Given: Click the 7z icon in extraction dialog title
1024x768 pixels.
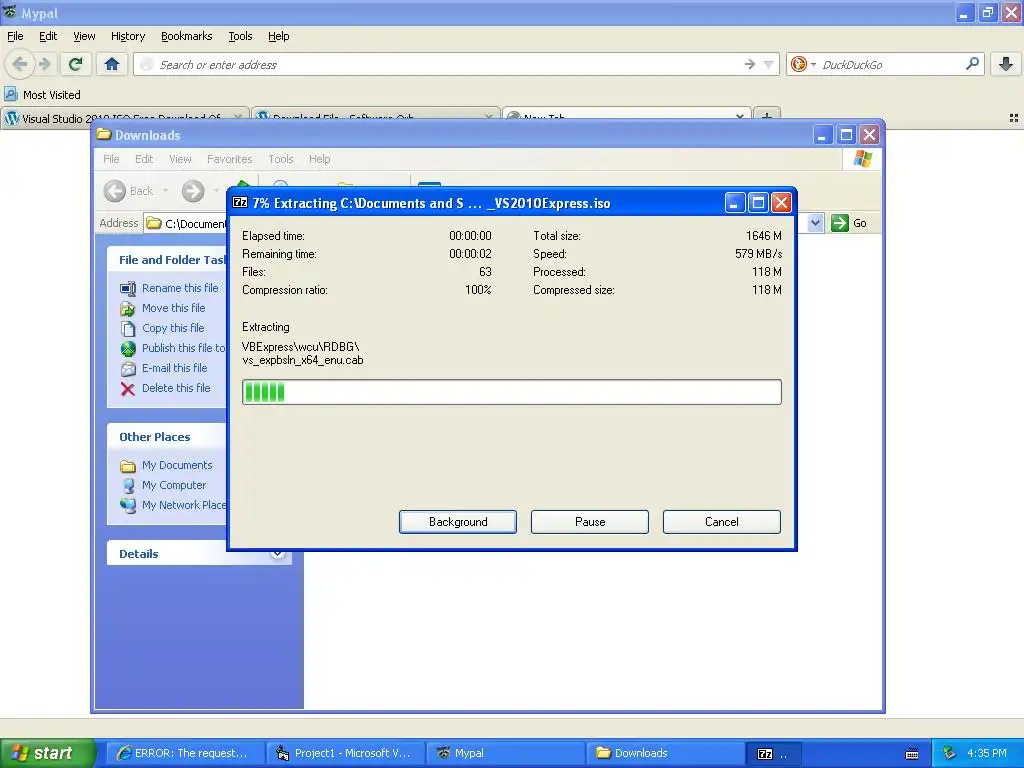Looking at the screenshot, I should (x=240, y=202).
